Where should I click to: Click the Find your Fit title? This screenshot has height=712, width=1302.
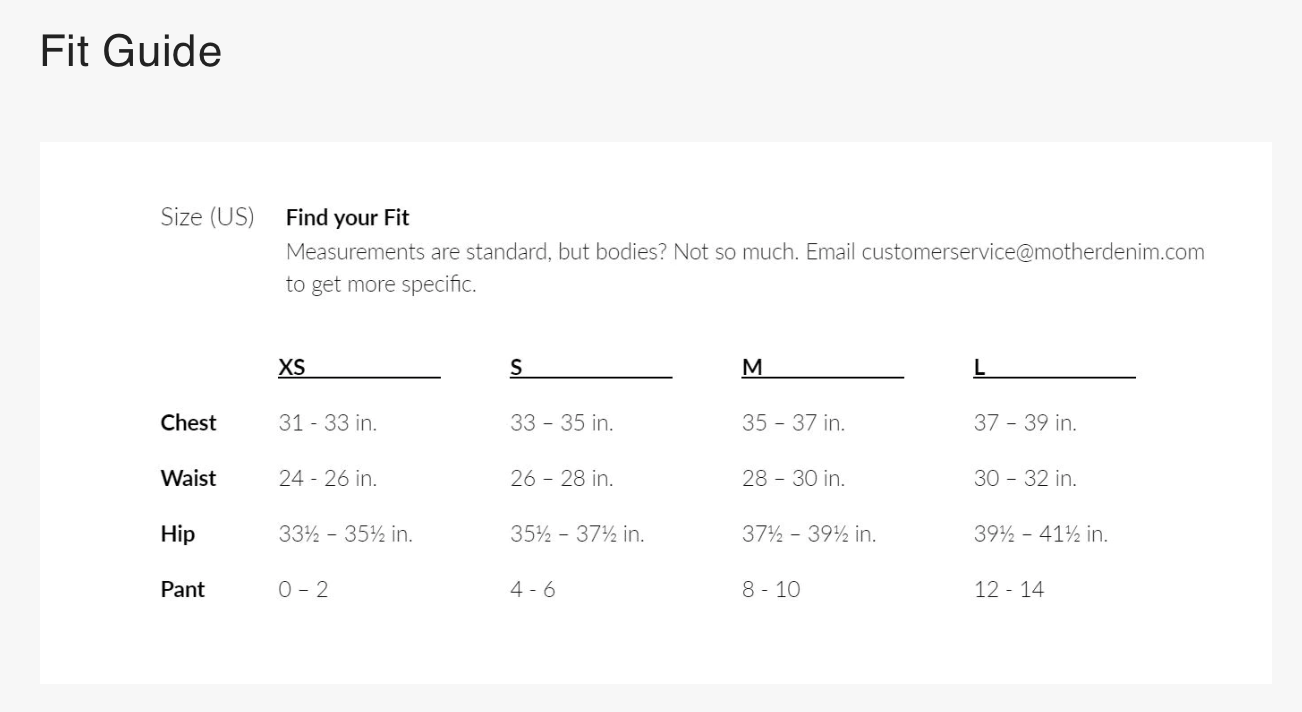(x=348, y=217)
